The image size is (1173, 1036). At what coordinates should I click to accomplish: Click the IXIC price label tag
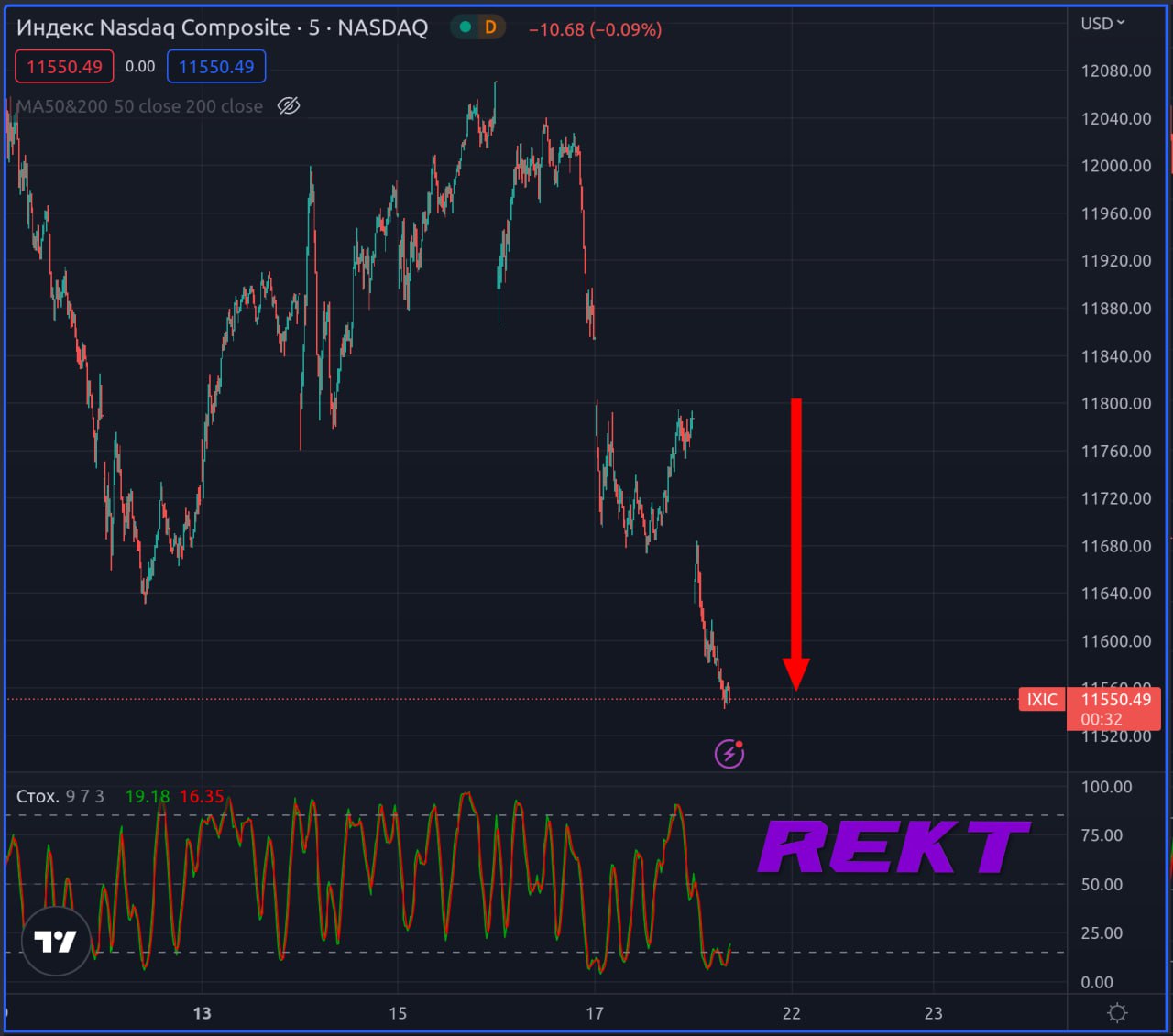[x=1042, y=700]
